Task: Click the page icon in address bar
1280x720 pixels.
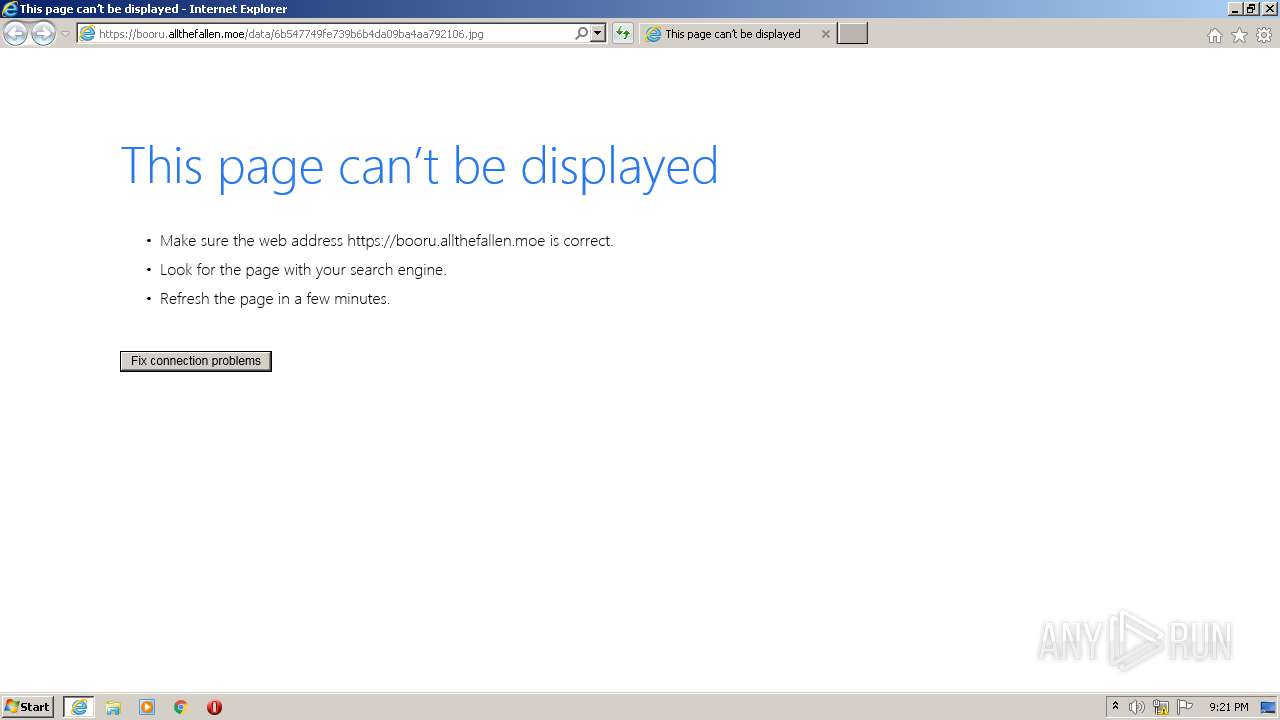Action: [87, 34]
